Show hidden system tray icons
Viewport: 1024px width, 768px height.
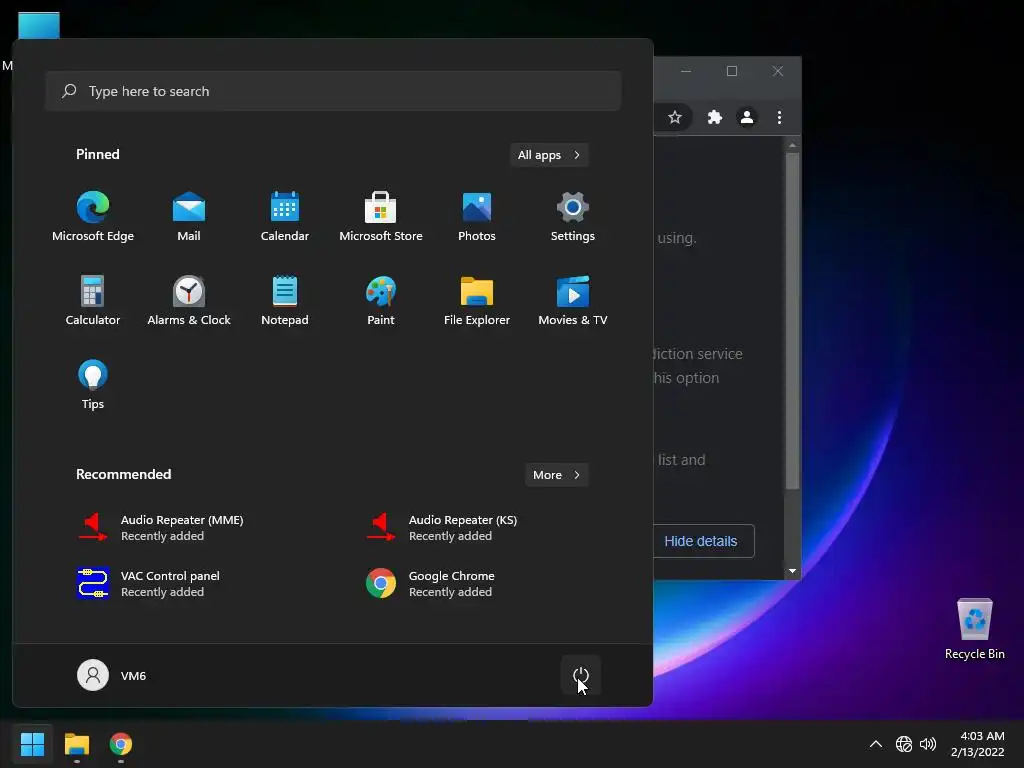[x=876, y=744]
